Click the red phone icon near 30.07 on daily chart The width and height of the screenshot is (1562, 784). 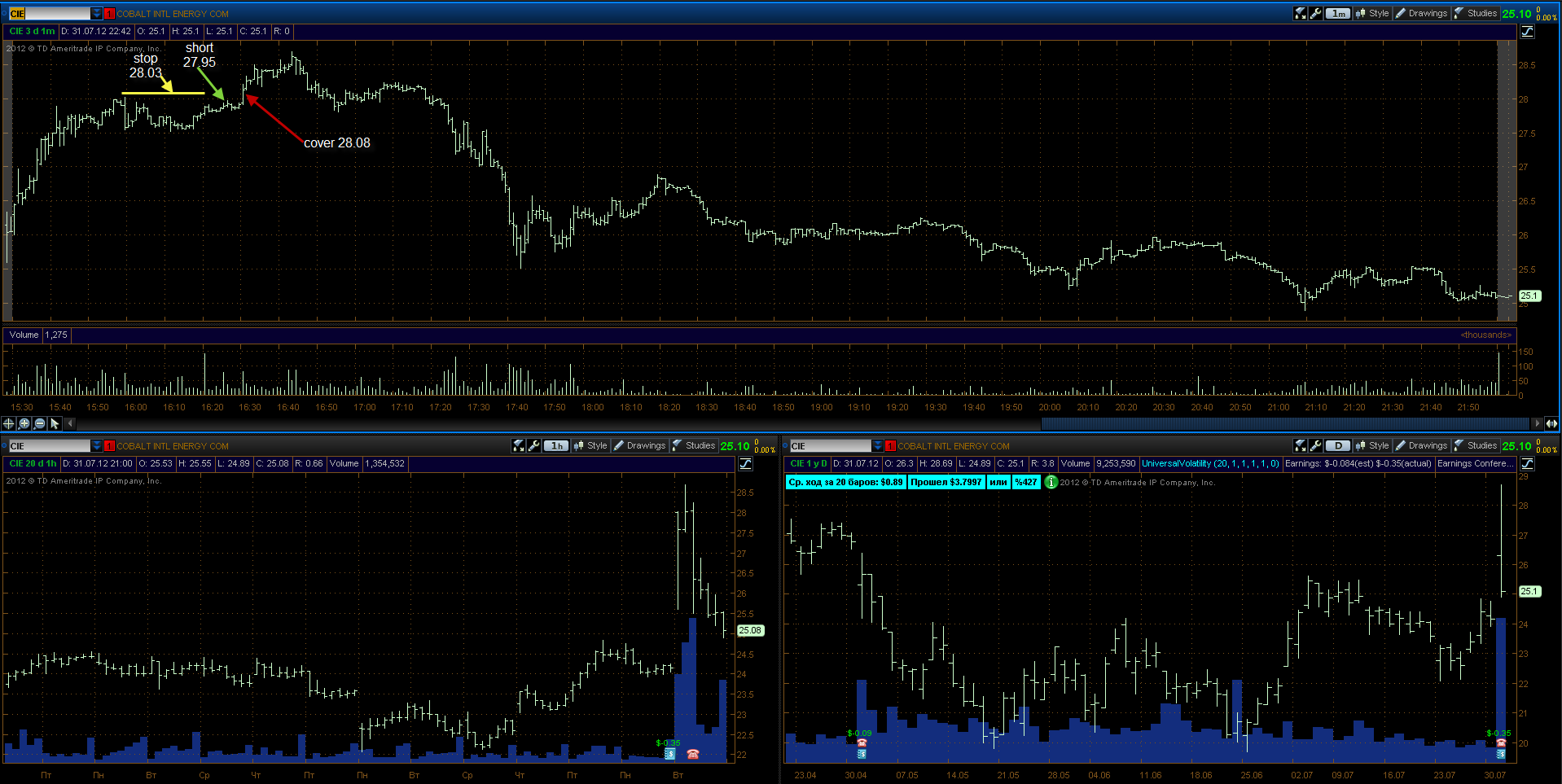point(1501,743)
